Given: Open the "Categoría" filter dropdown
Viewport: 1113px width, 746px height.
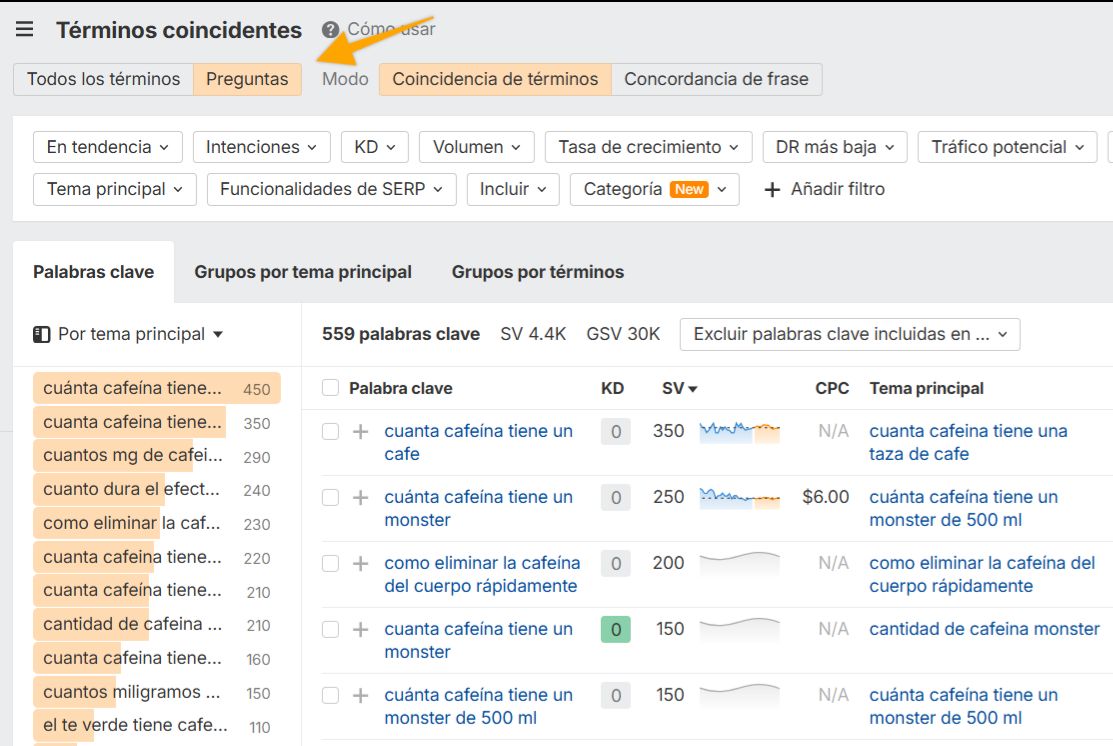Looking at the screenshot, I should pos(654,189).
